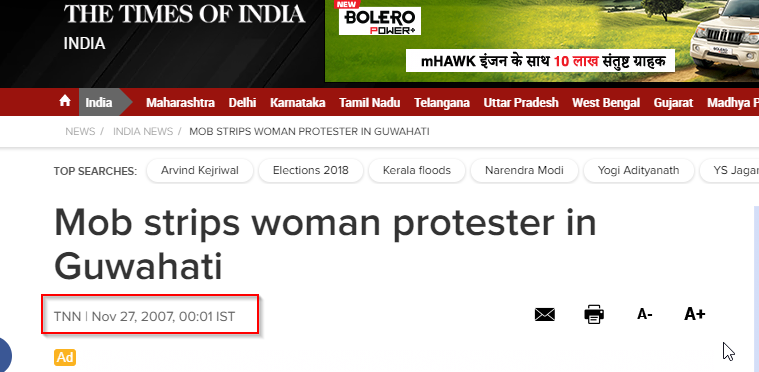The image size is (759, 372).
Task: Click the Bolero Power+ banner advertisement
Action: [542, 41]
